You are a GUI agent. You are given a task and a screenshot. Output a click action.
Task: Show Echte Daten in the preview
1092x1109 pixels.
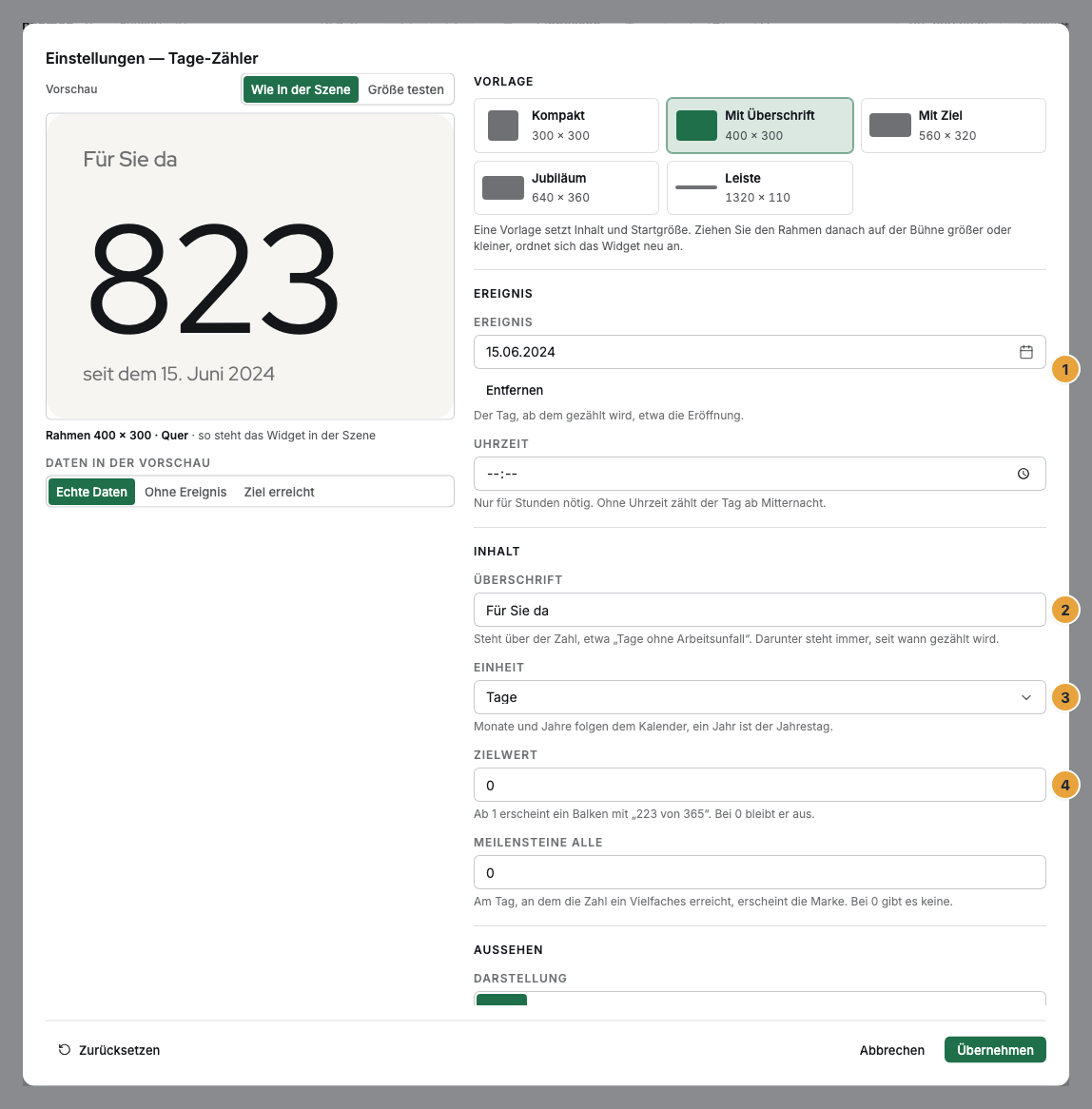pos(91,492)
